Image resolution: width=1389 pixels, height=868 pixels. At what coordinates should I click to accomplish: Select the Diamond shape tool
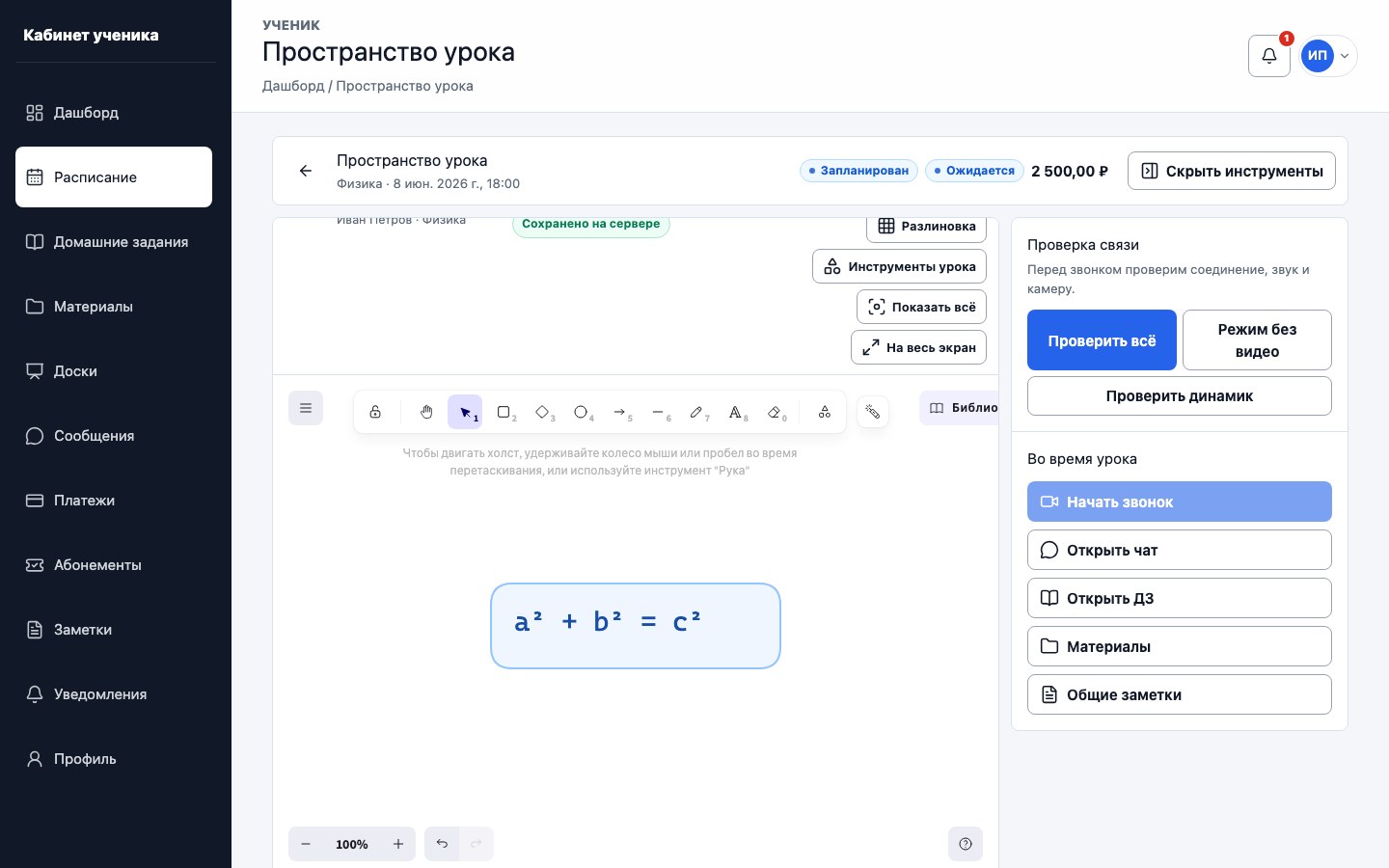pos(542,412)
